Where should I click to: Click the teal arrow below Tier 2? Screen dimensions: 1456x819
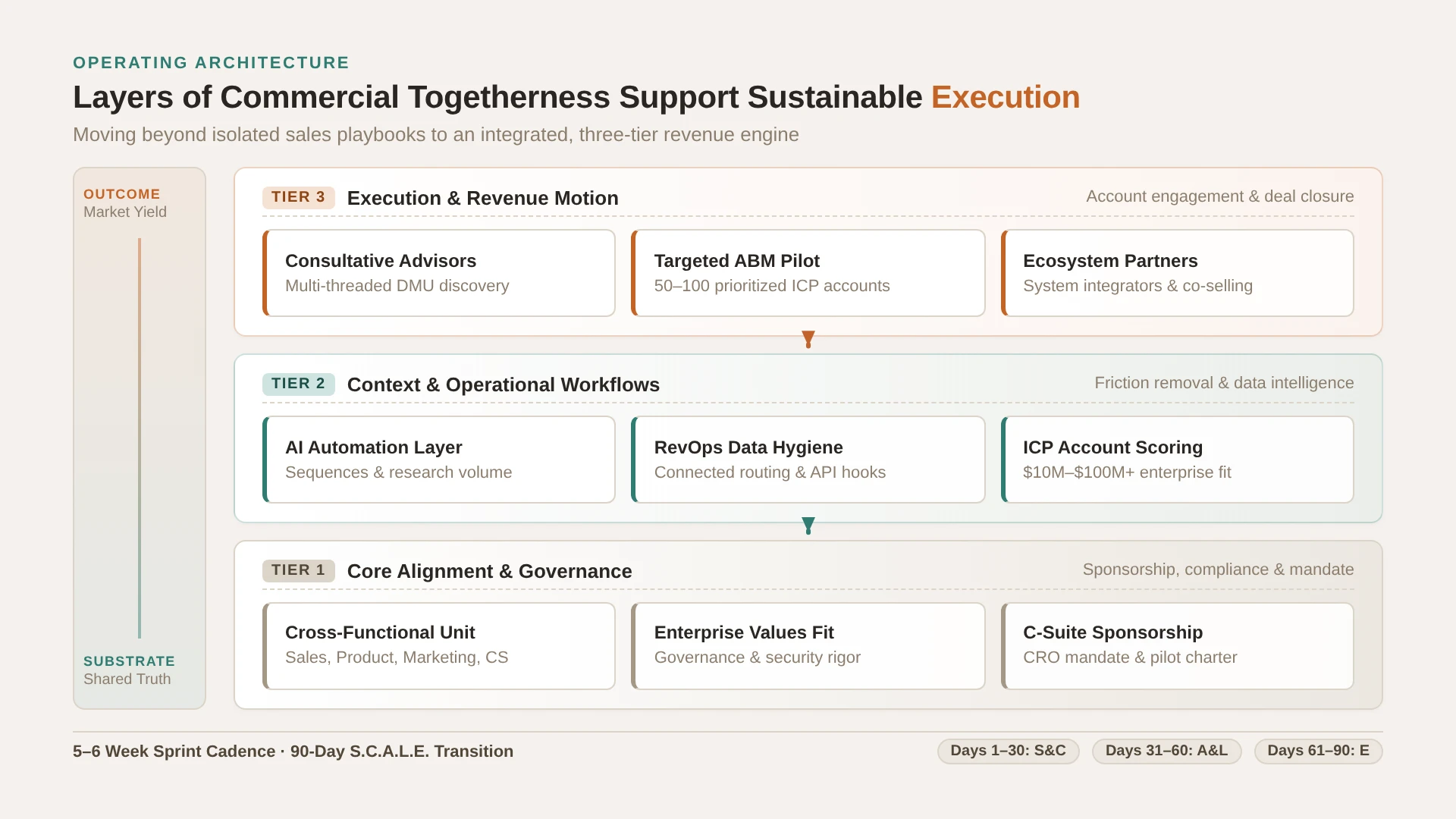[808, 526]
